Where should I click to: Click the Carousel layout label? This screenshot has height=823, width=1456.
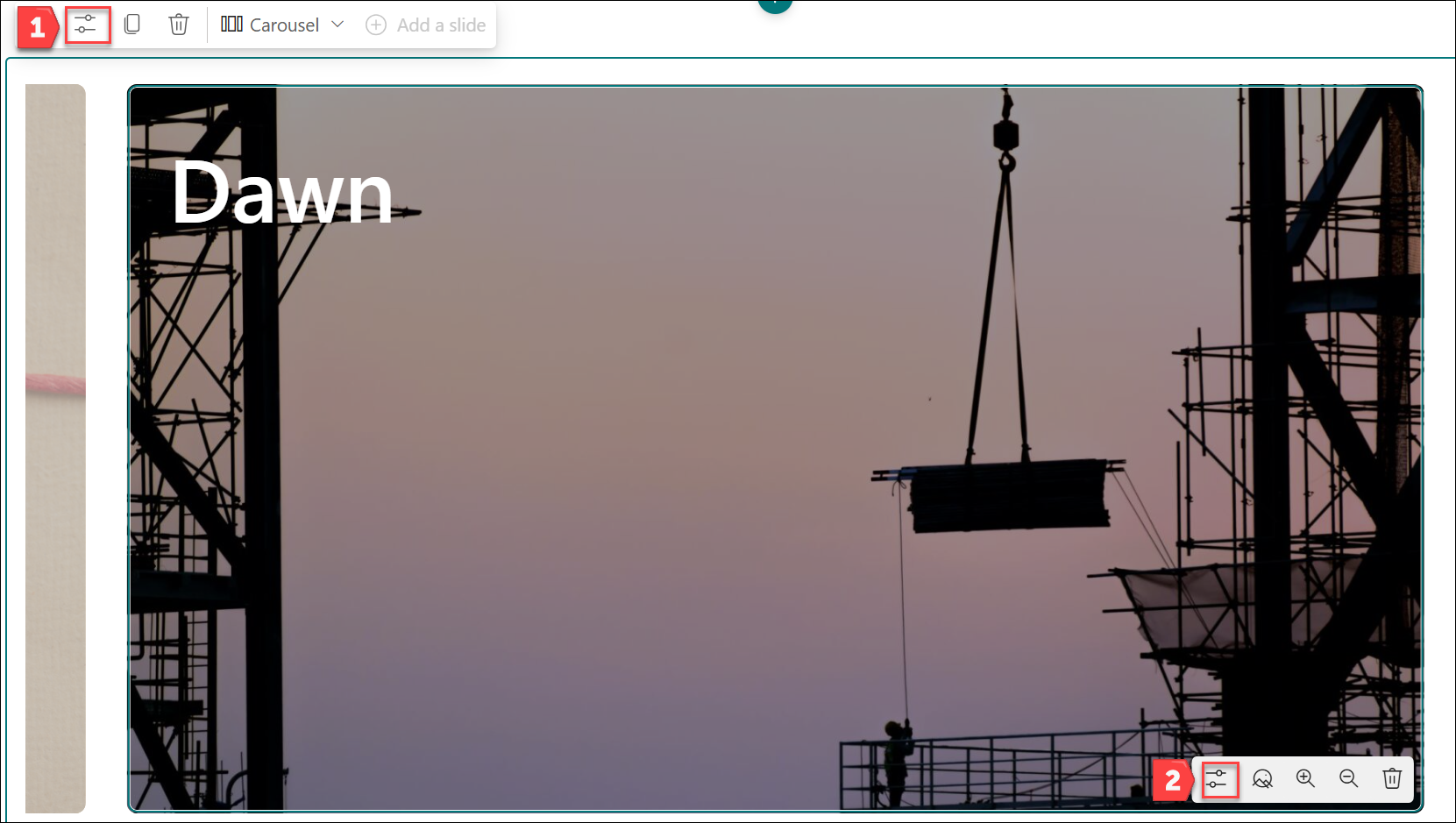coord(284,25)
